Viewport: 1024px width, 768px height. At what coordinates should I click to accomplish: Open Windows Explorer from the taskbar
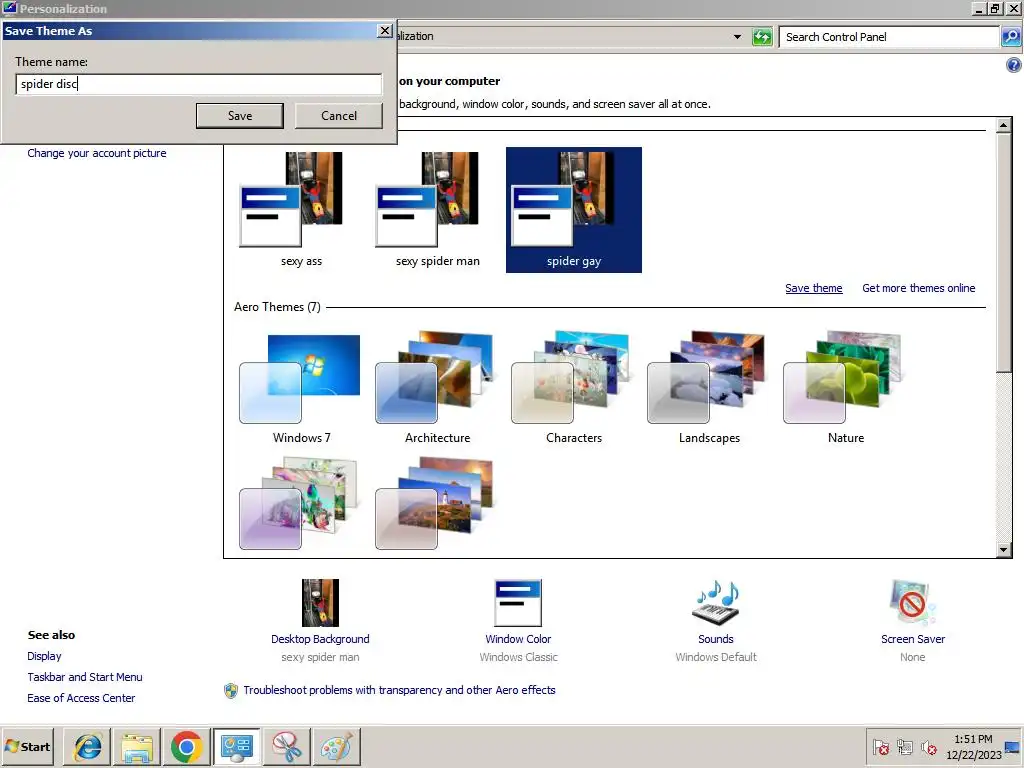pos(137,747)
